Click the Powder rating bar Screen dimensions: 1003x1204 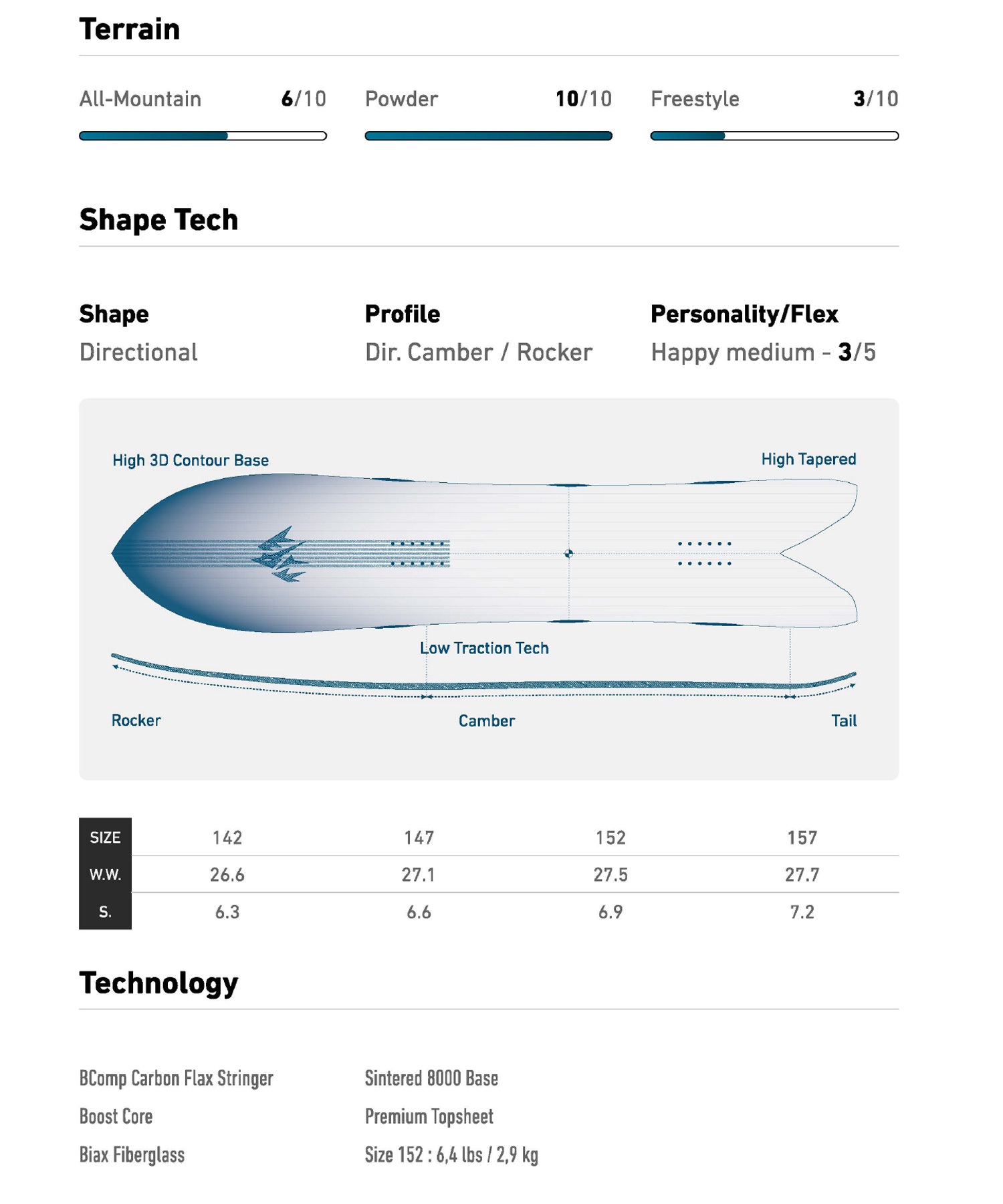(x=488, y=136)
